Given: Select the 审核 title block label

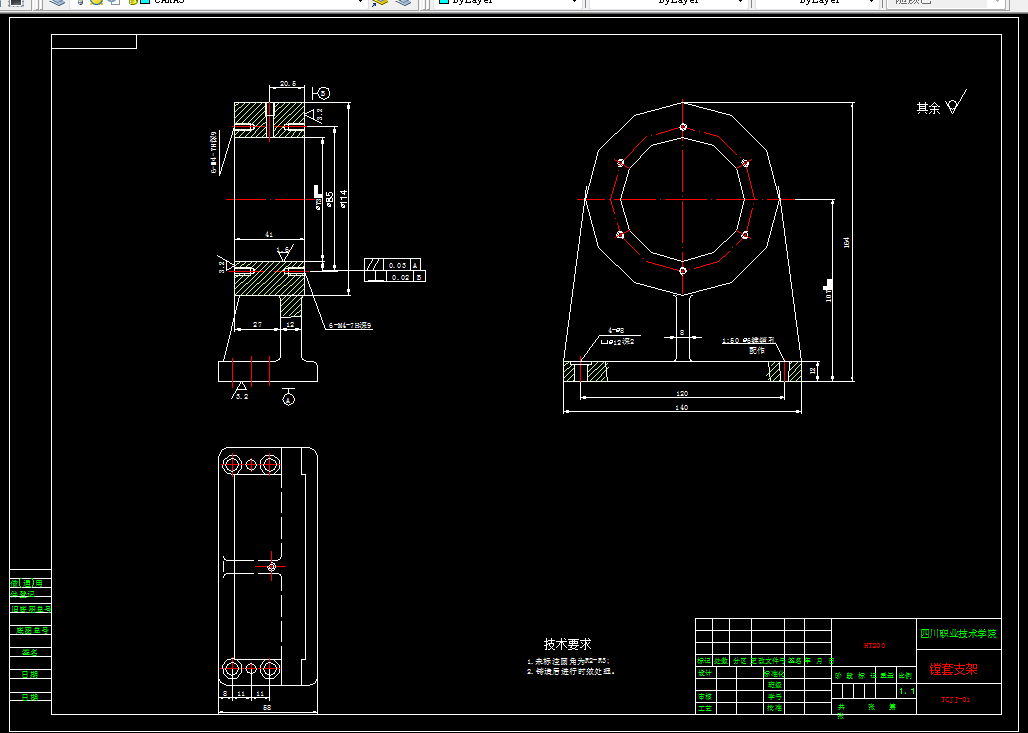Looking at the screenshot, I should coord(705,697).
